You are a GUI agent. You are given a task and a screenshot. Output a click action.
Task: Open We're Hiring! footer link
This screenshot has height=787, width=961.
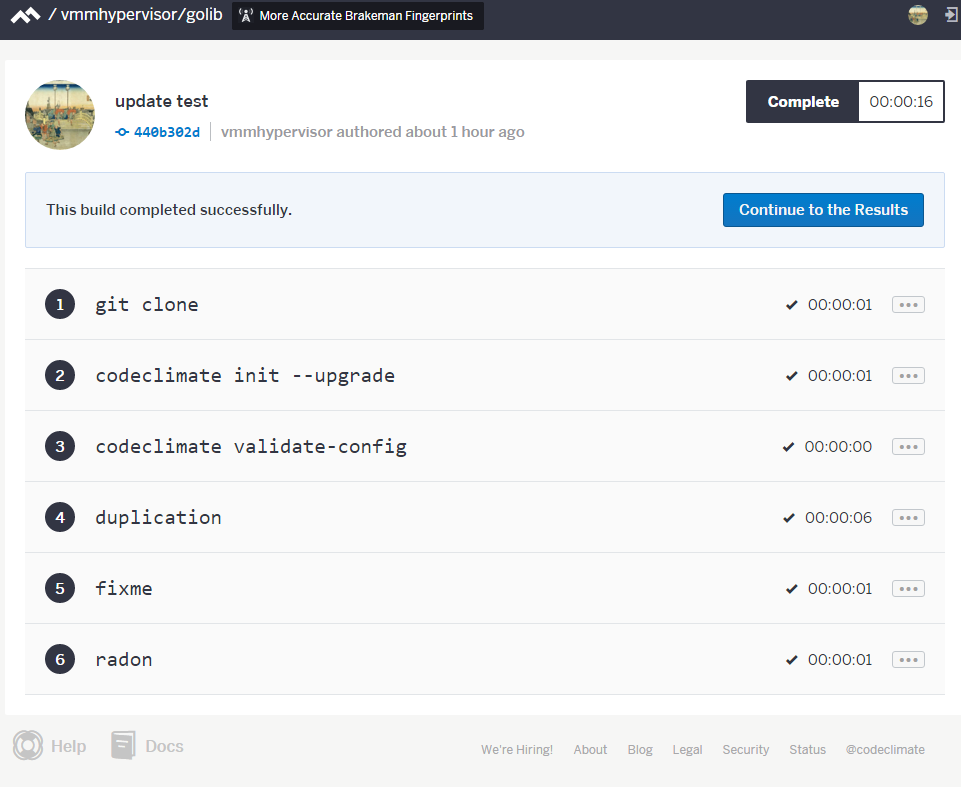pyautogui.click(x=517, y=750)
